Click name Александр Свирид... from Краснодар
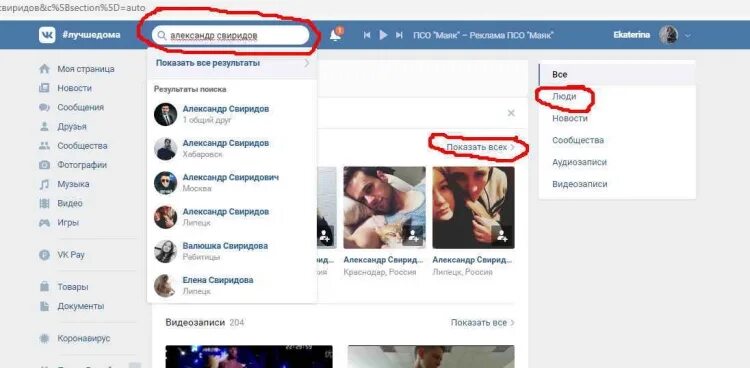Viewport: 750px width, 368px height. [x=384, y=260]
